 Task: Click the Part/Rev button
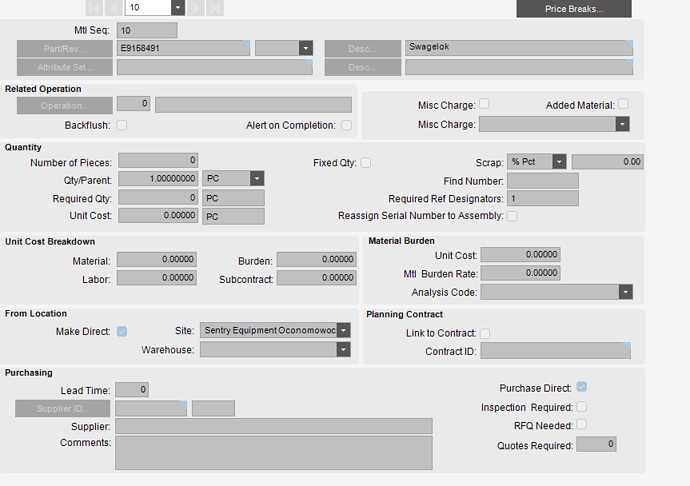tap(65, 48)
